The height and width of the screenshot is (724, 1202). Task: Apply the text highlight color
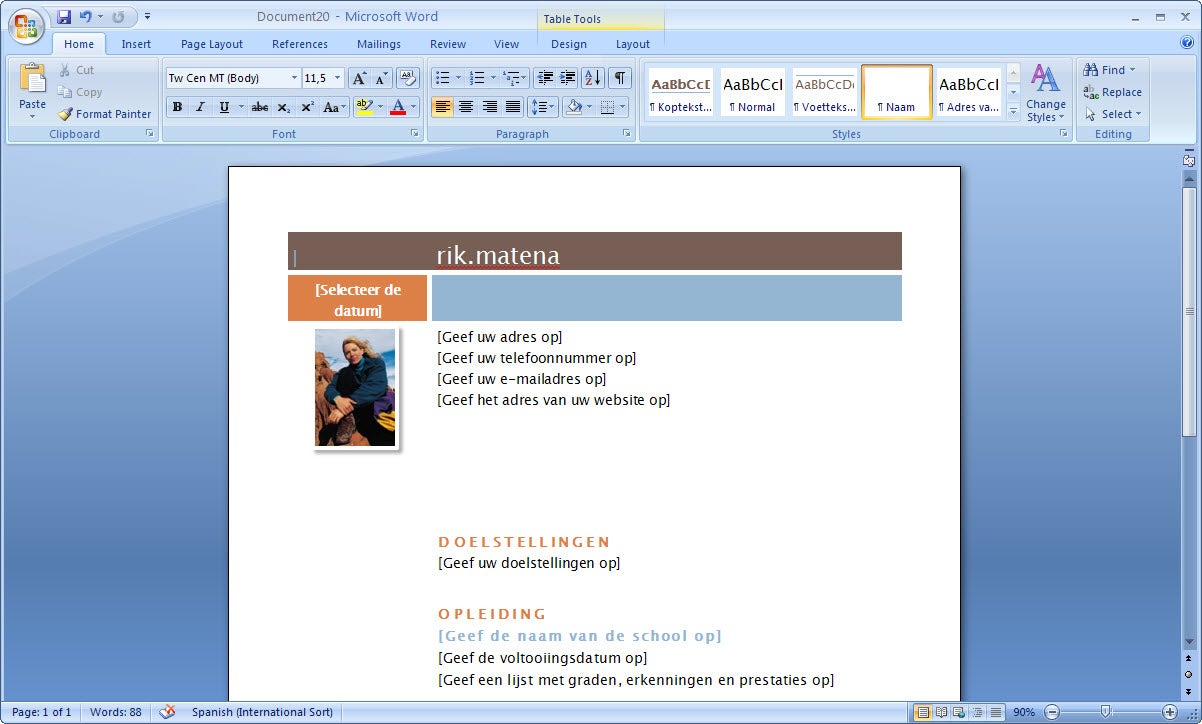tap(363, 107)
